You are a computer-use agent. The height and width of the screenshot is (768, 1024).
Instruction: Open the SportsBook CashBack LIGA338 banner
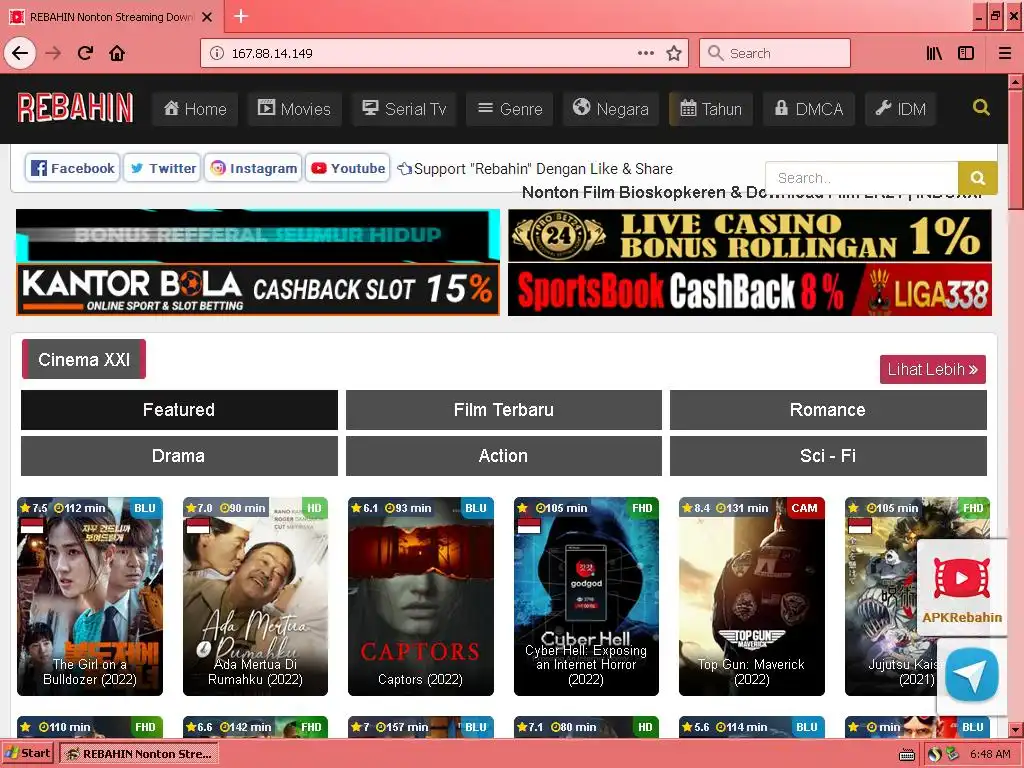coord(750,290)
